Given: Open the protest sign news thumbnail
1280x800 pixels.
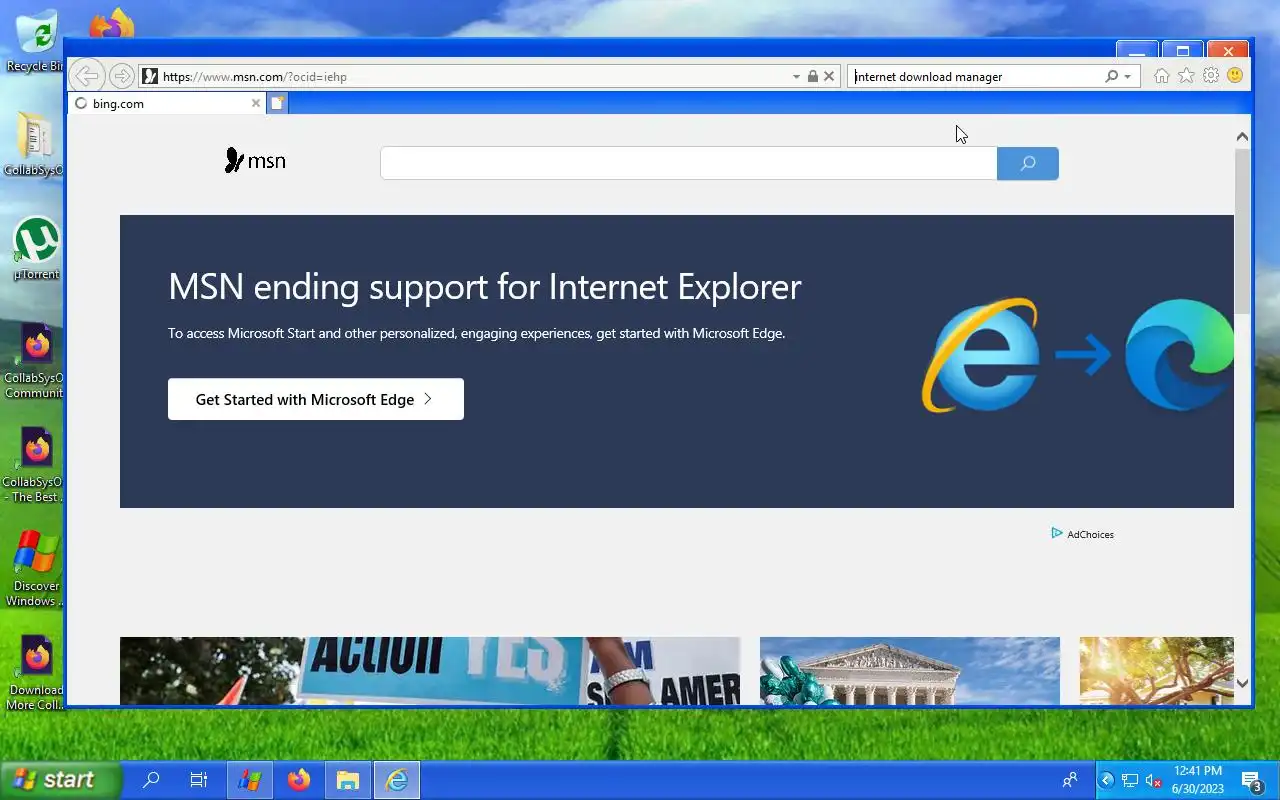Looking at the screenshot, I should (x=430, y=671).
